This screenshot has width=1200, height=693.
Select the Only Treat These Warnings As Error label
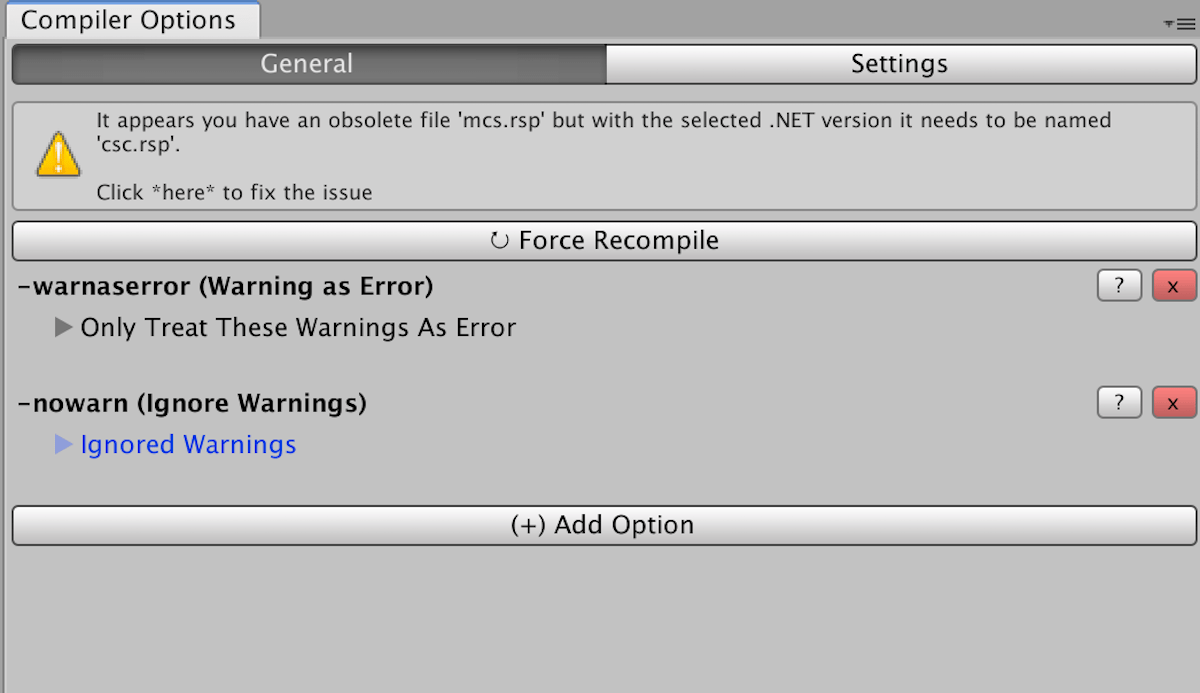(298, 328)
